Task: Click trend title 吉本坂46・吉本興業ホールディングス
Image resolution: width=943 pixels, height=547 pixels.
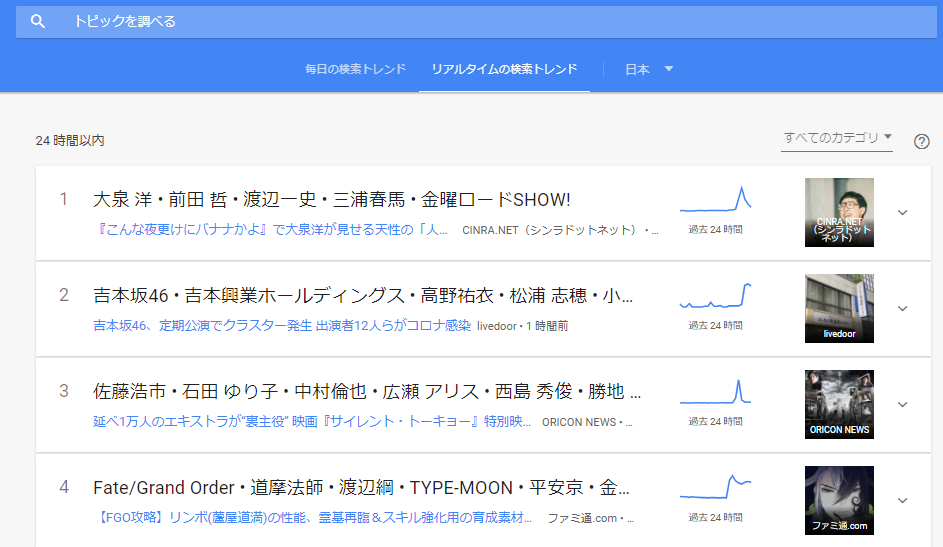Action: 363,296
